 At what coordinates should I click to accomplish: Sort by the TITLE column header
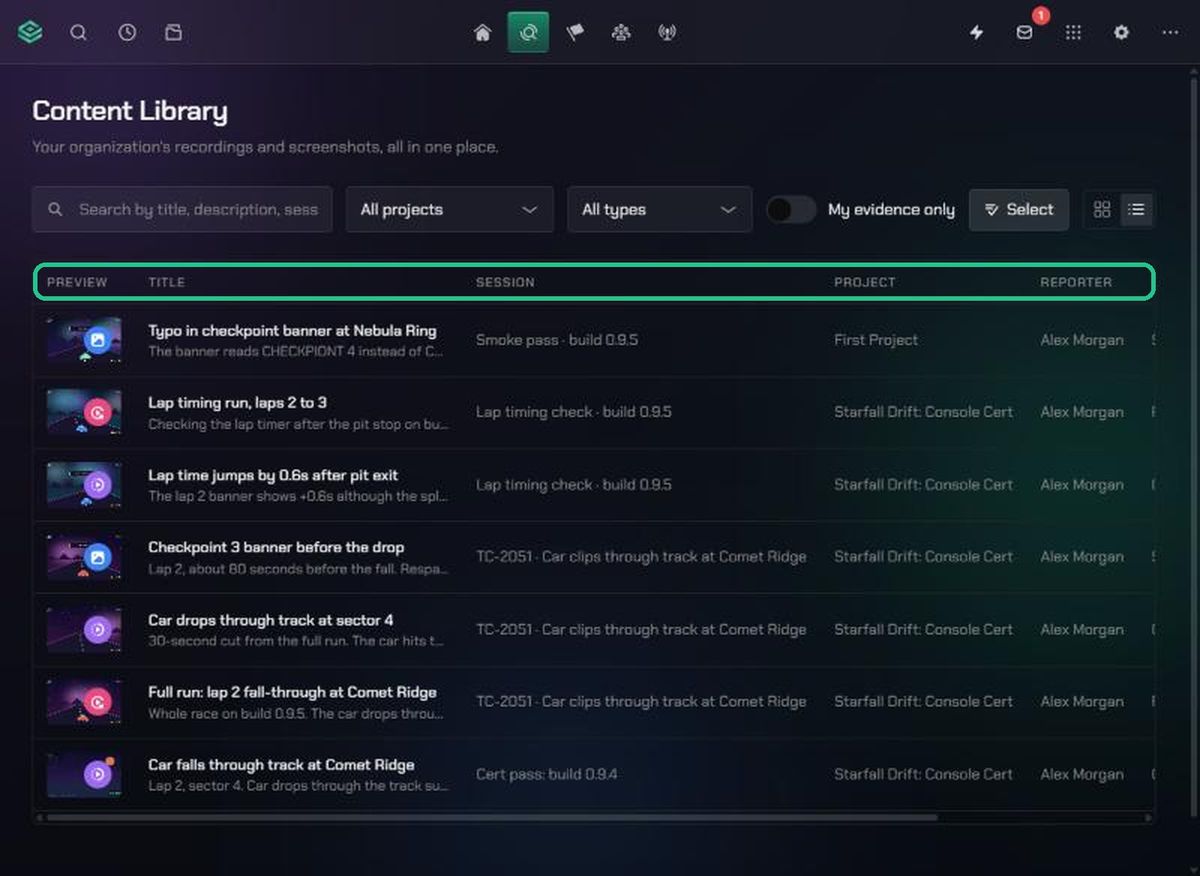[x=167, y=282]
